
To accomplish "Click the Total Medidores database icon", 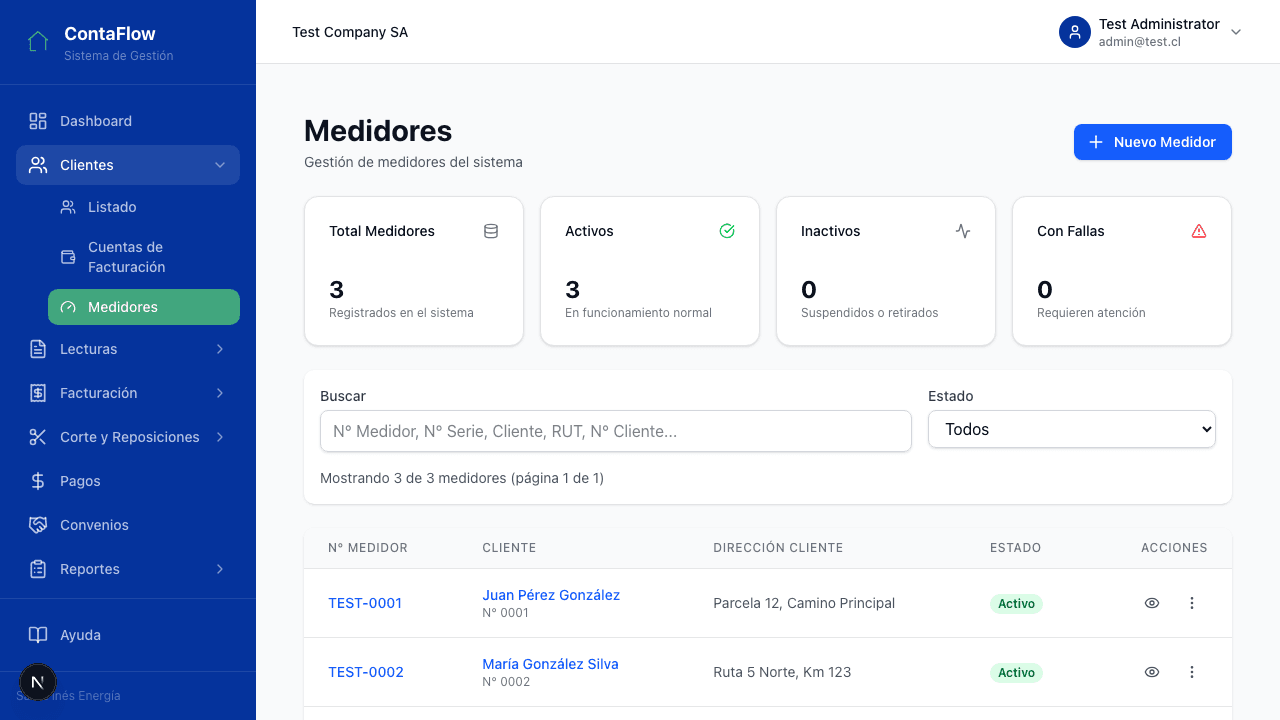I will pos(491,231).
